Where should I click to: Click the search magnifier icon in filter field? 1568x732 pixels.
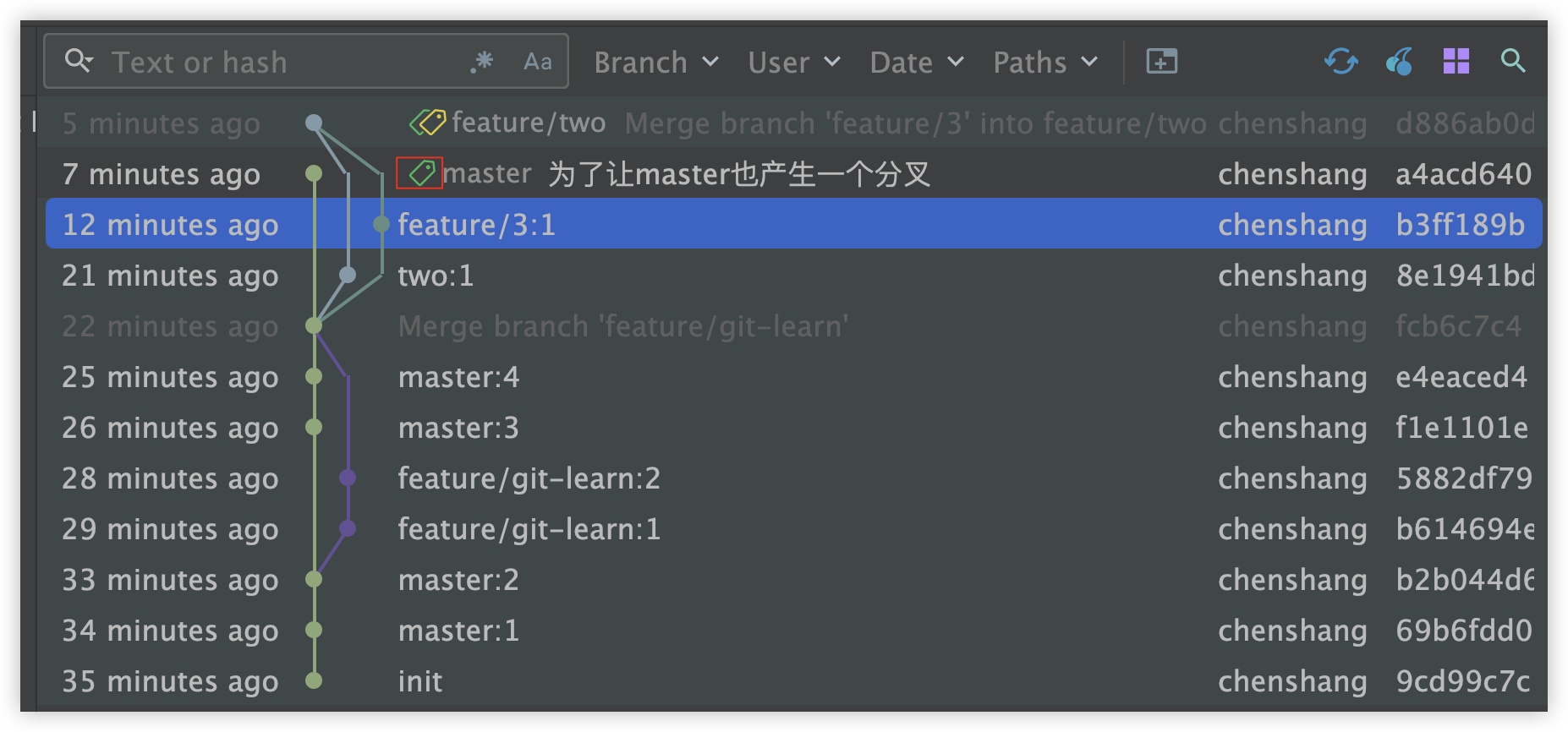tap(78, 61)
